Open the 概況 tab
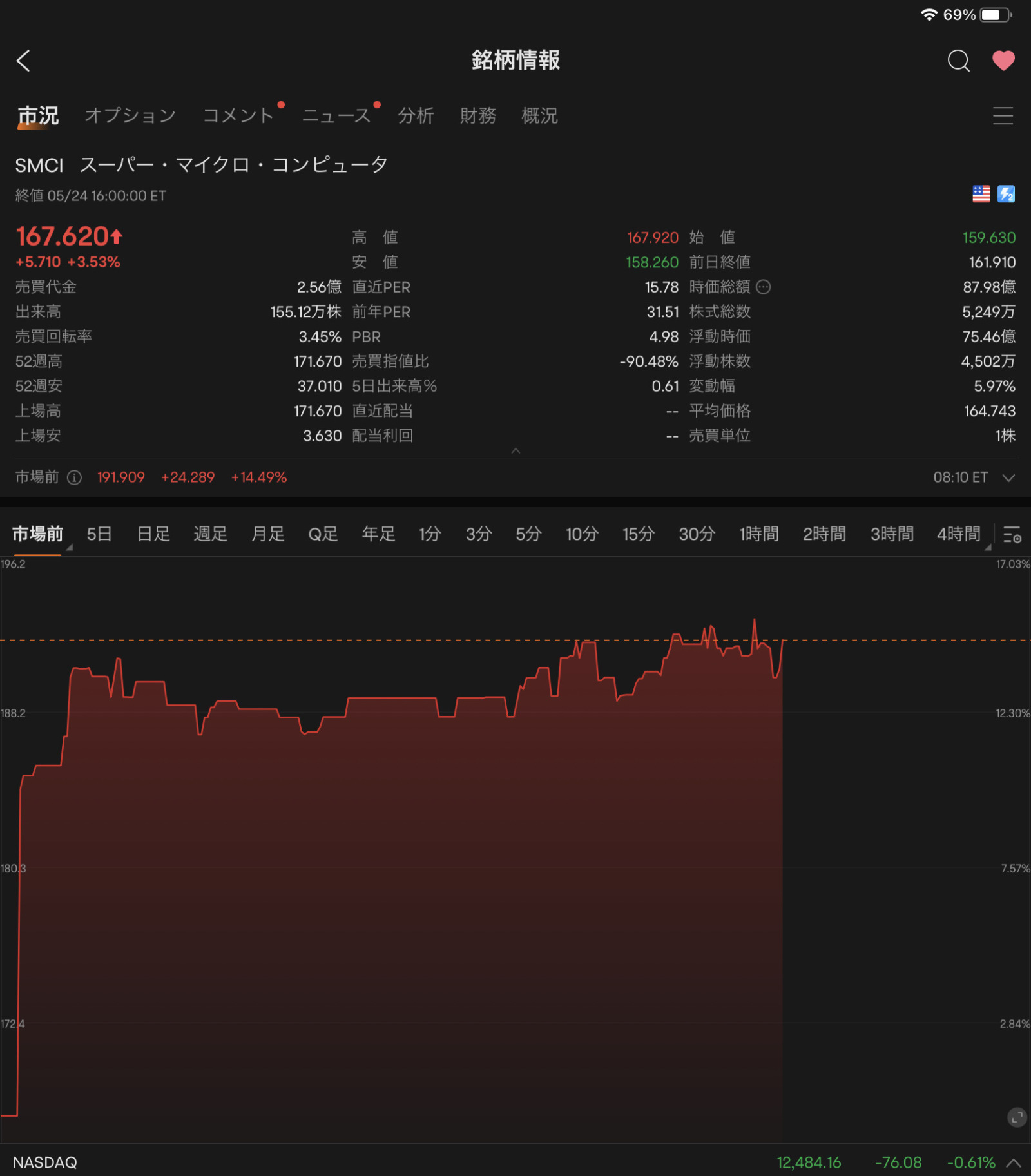The width and height of the screenshot is (1031, 1176). 539,116
